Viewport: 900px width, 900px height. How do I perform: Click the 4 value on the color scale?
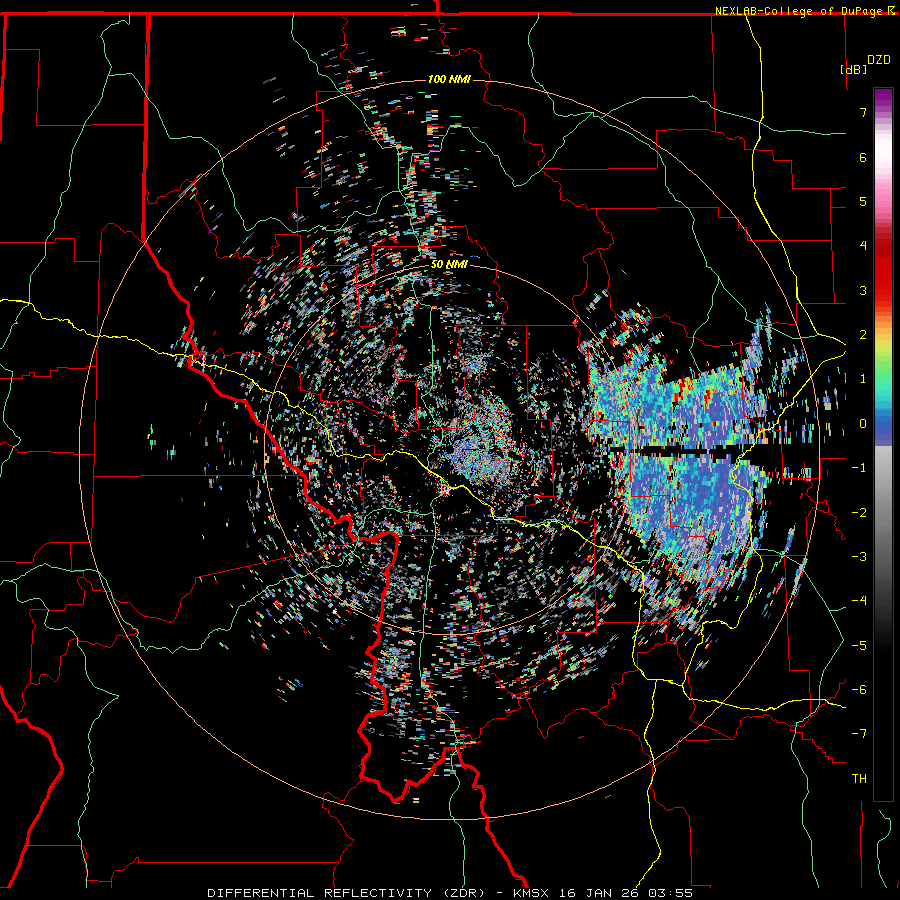pos(863,246)
